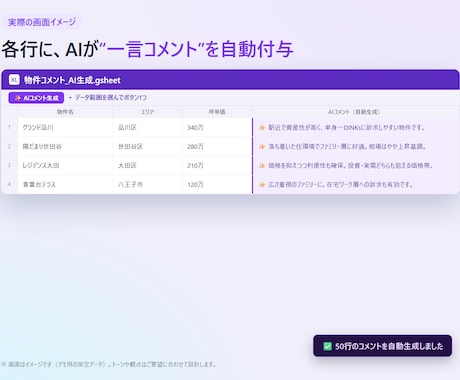The height and width of the screenshot is (380, 460).
Task: Click row number 1 header
Action: click(x=9, y=127)
